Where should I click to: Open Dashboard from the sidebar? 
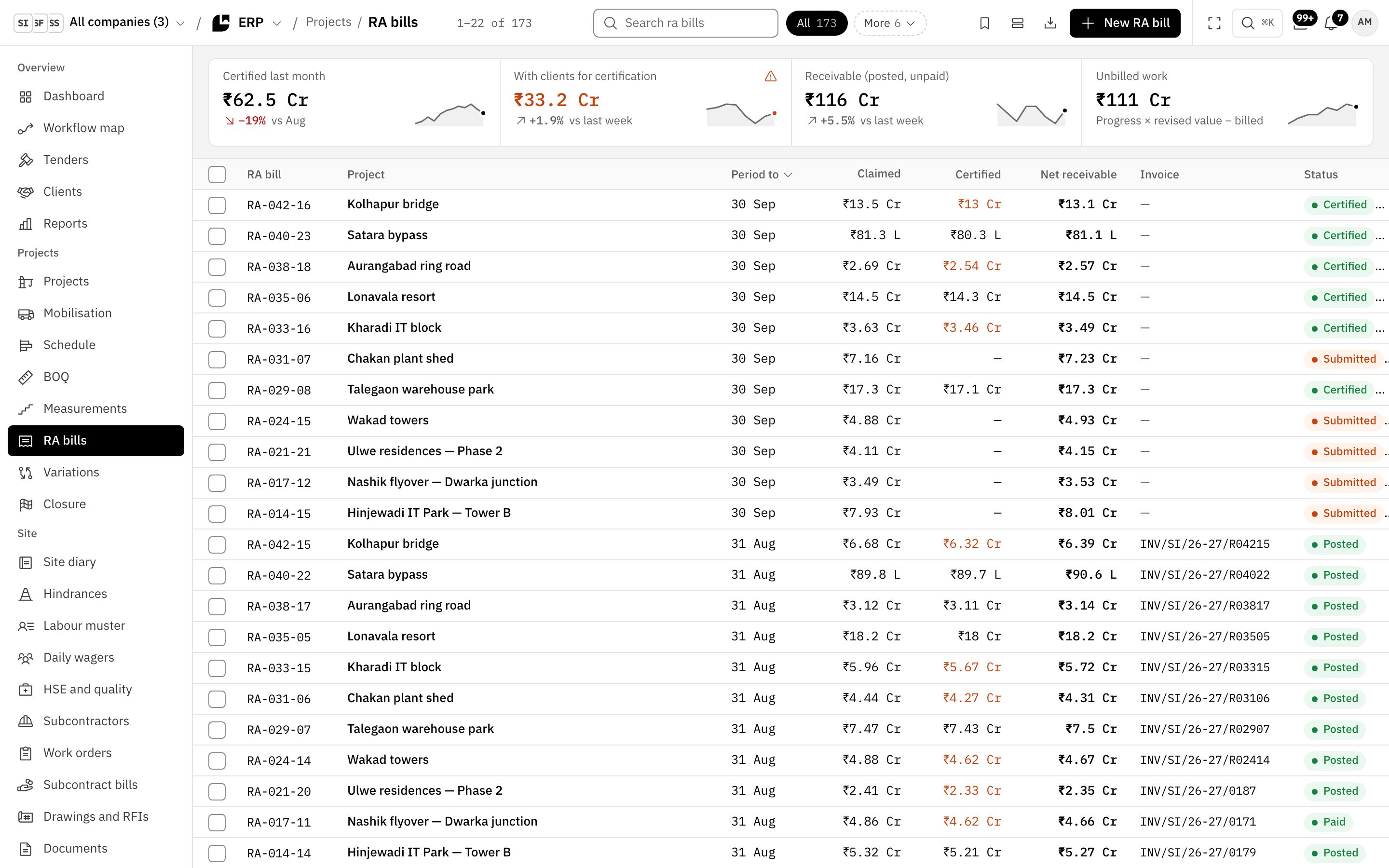pyautogui.click(x=96, y=96)
